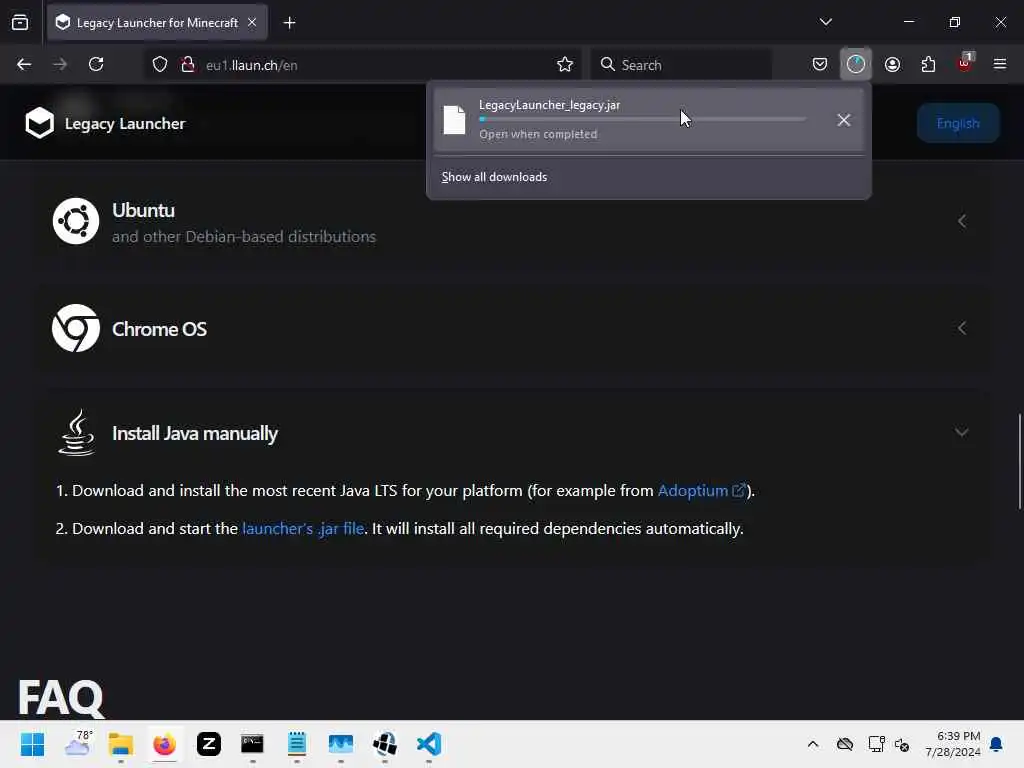1024x768 pixels.
Task: View site security lock information
Action: pos(188,65)
